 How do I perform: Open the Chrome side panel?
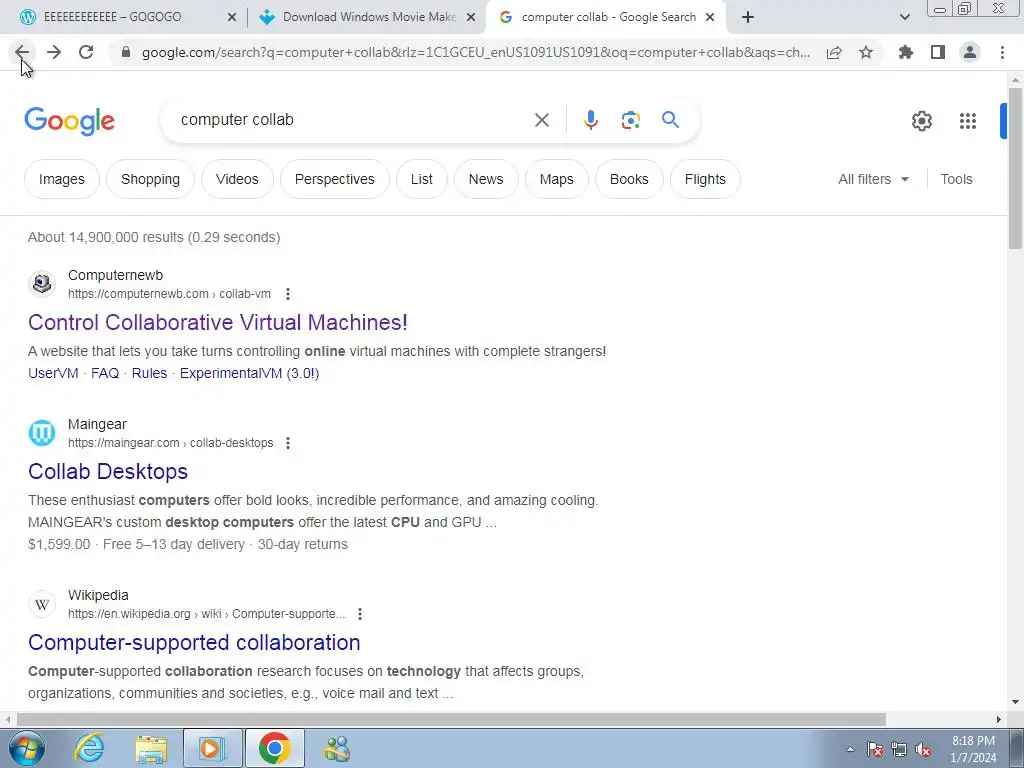point(938,52)
